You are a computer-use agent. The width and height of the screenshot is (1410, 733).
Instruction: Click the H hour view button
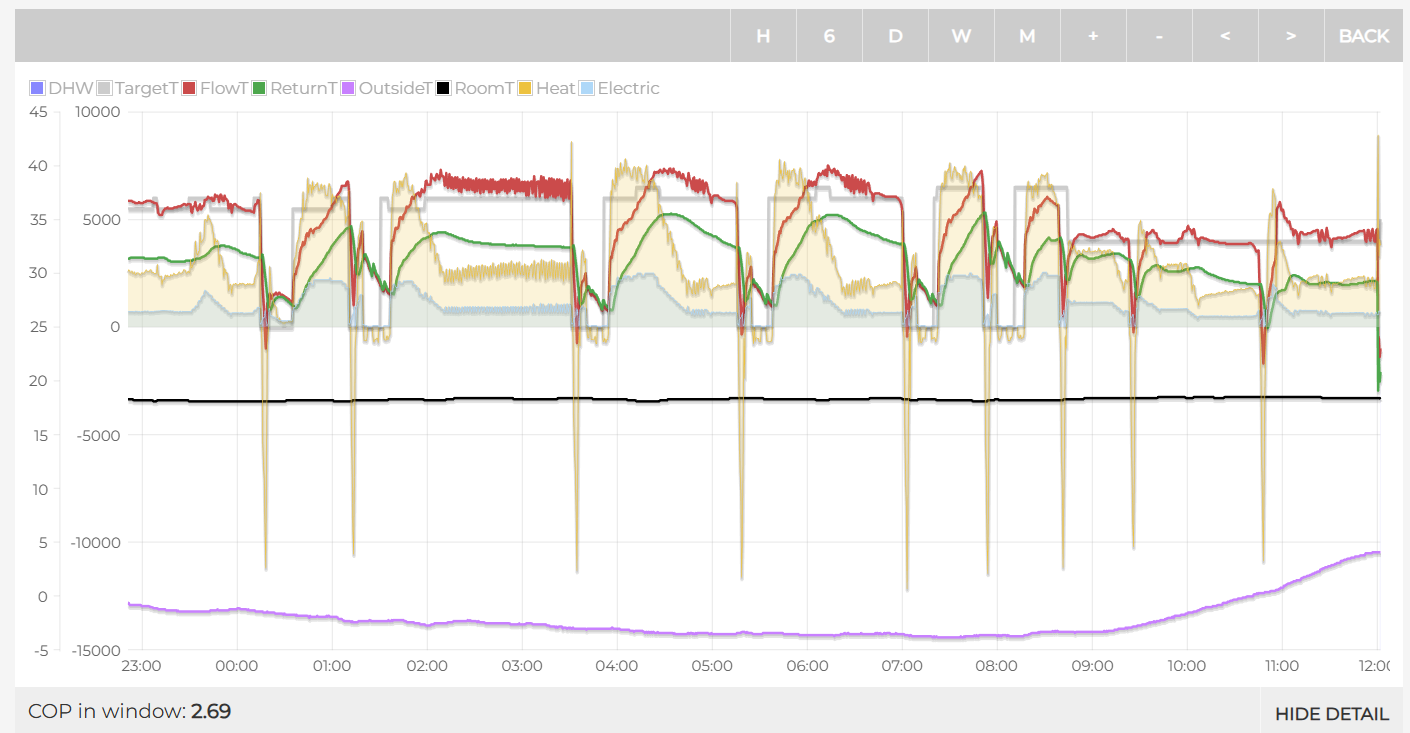tap(763, 36)
